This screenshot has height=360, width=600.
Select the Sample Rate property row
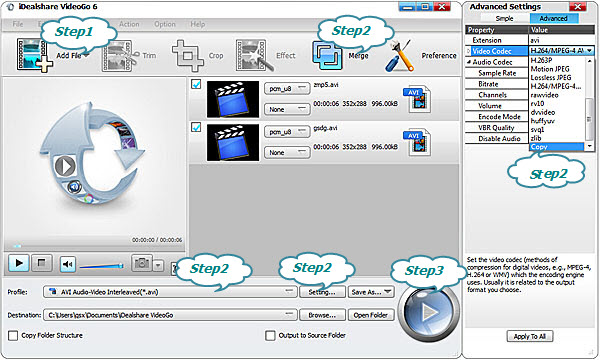point(497,73)
